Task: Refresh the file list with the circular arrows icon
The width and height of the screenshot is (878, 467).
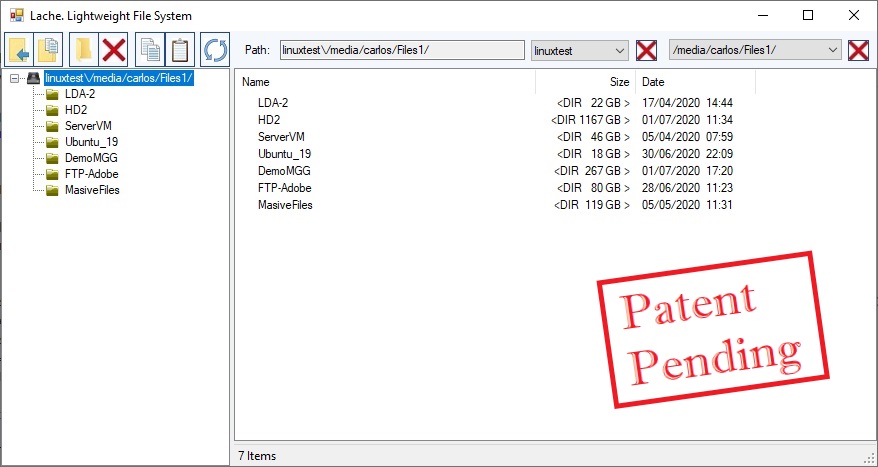Action: [x=215, y=49]
